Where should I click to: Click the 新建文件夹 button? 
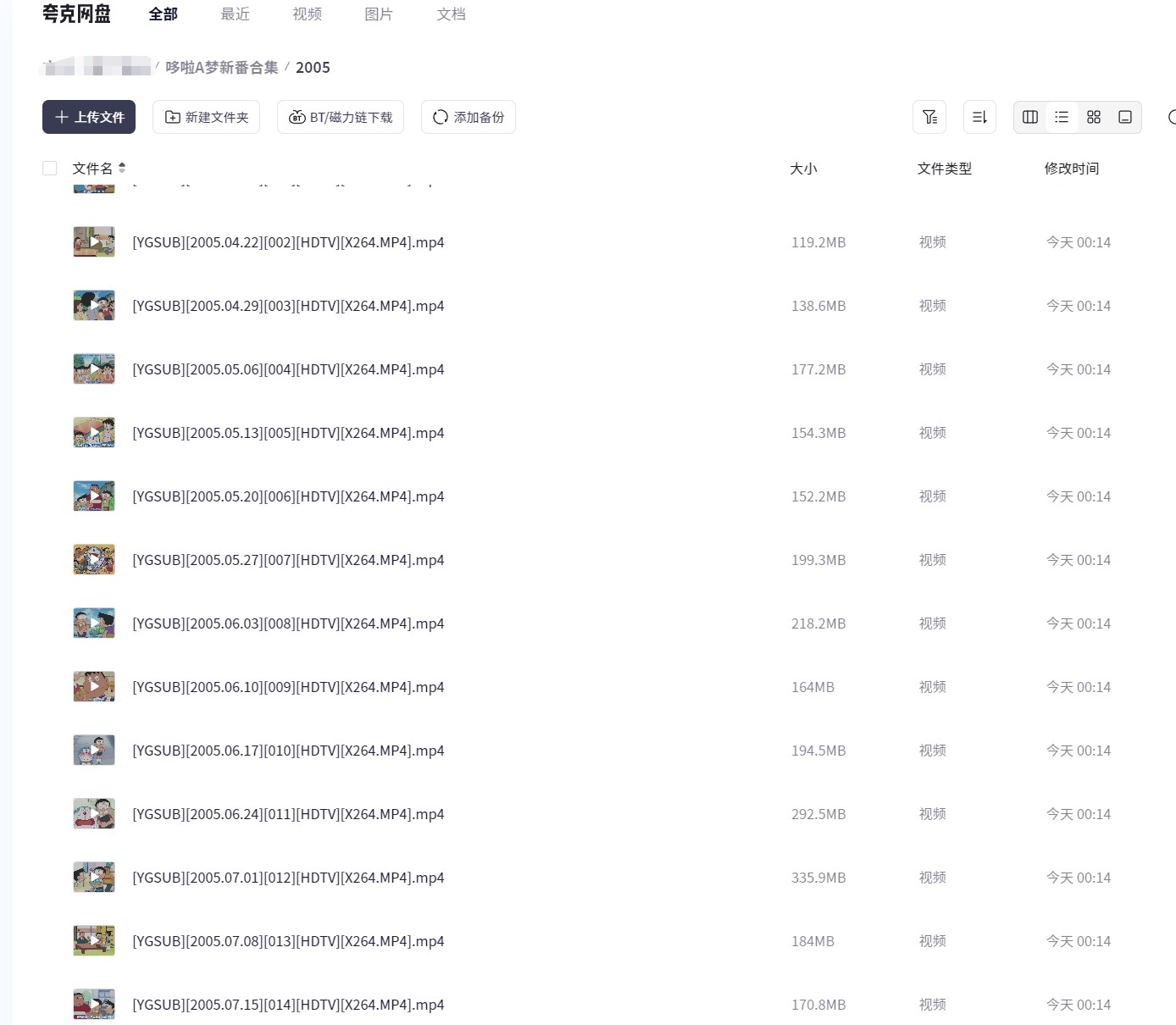206,117
